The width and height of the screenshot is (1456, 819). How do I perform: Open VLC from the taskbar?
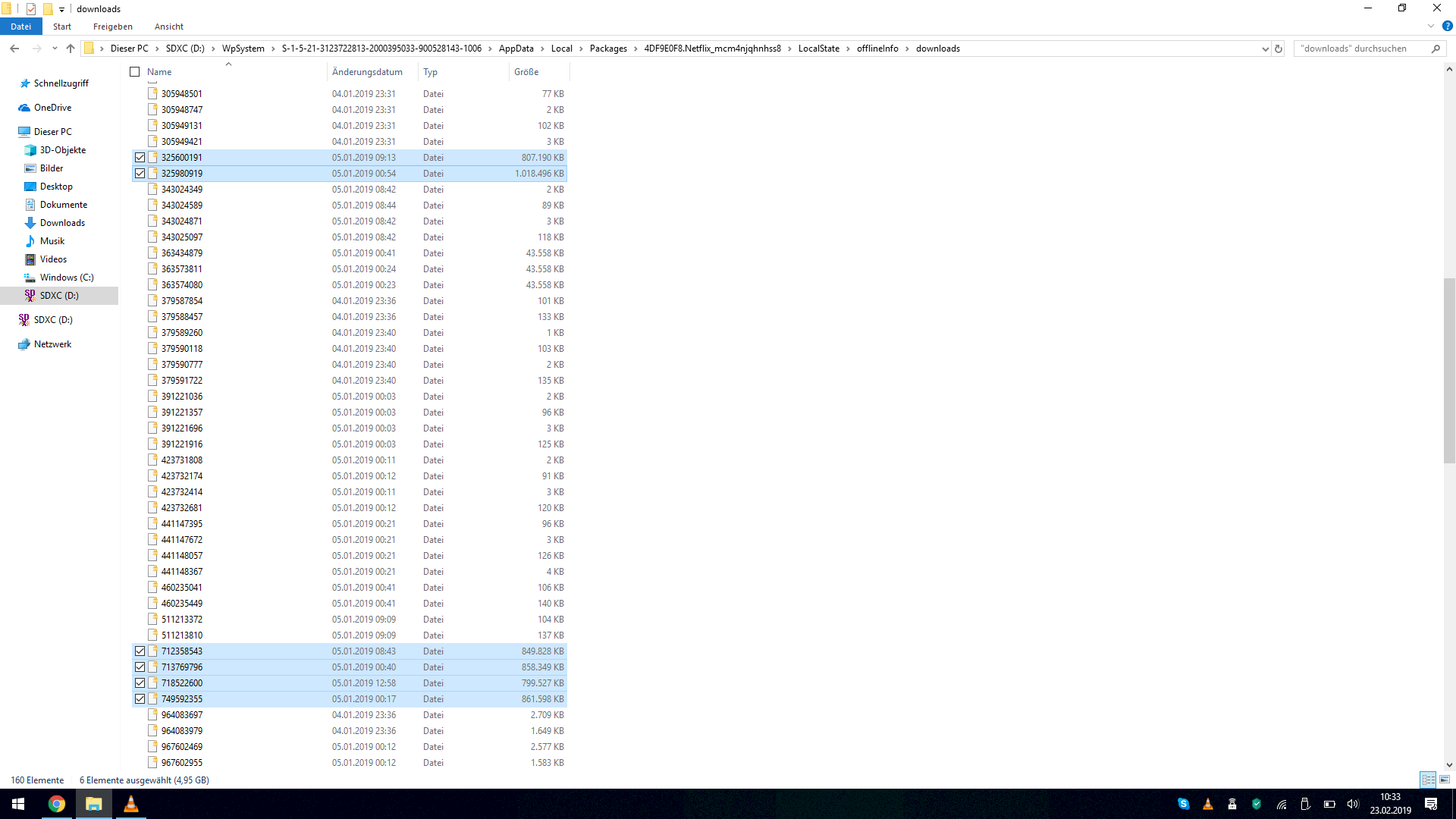pyautogui.click(x=130, y=804)
